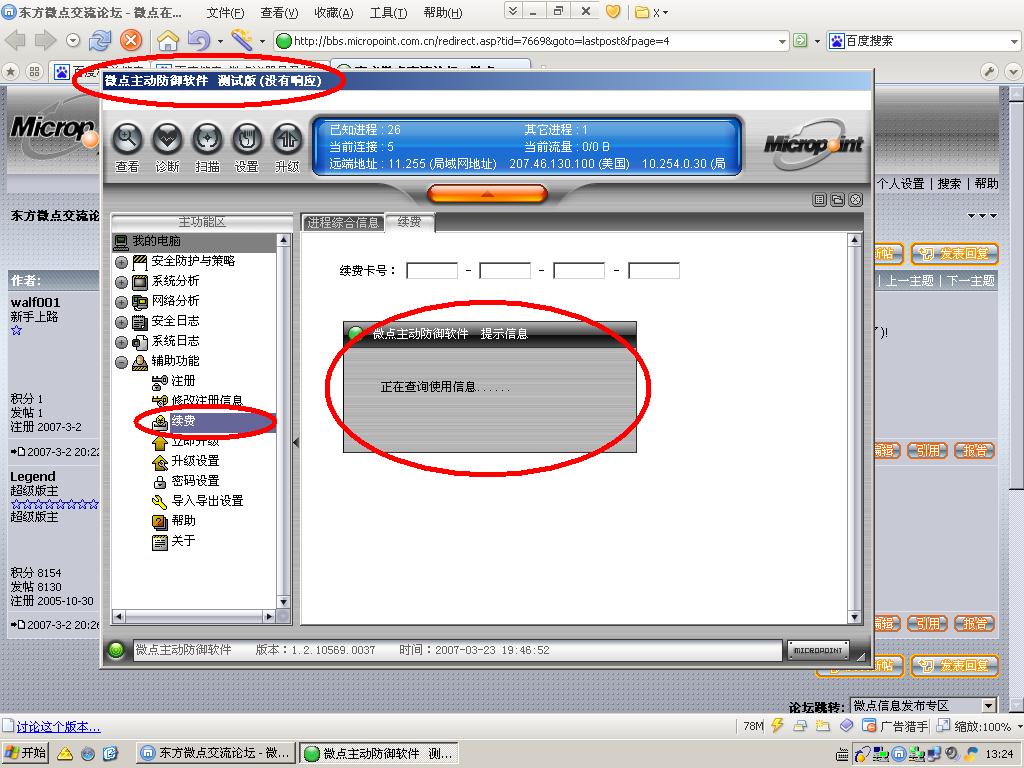Expand the 系统日志 node
This screenshot has height=768, width=1024.
(x=121, y=342)
